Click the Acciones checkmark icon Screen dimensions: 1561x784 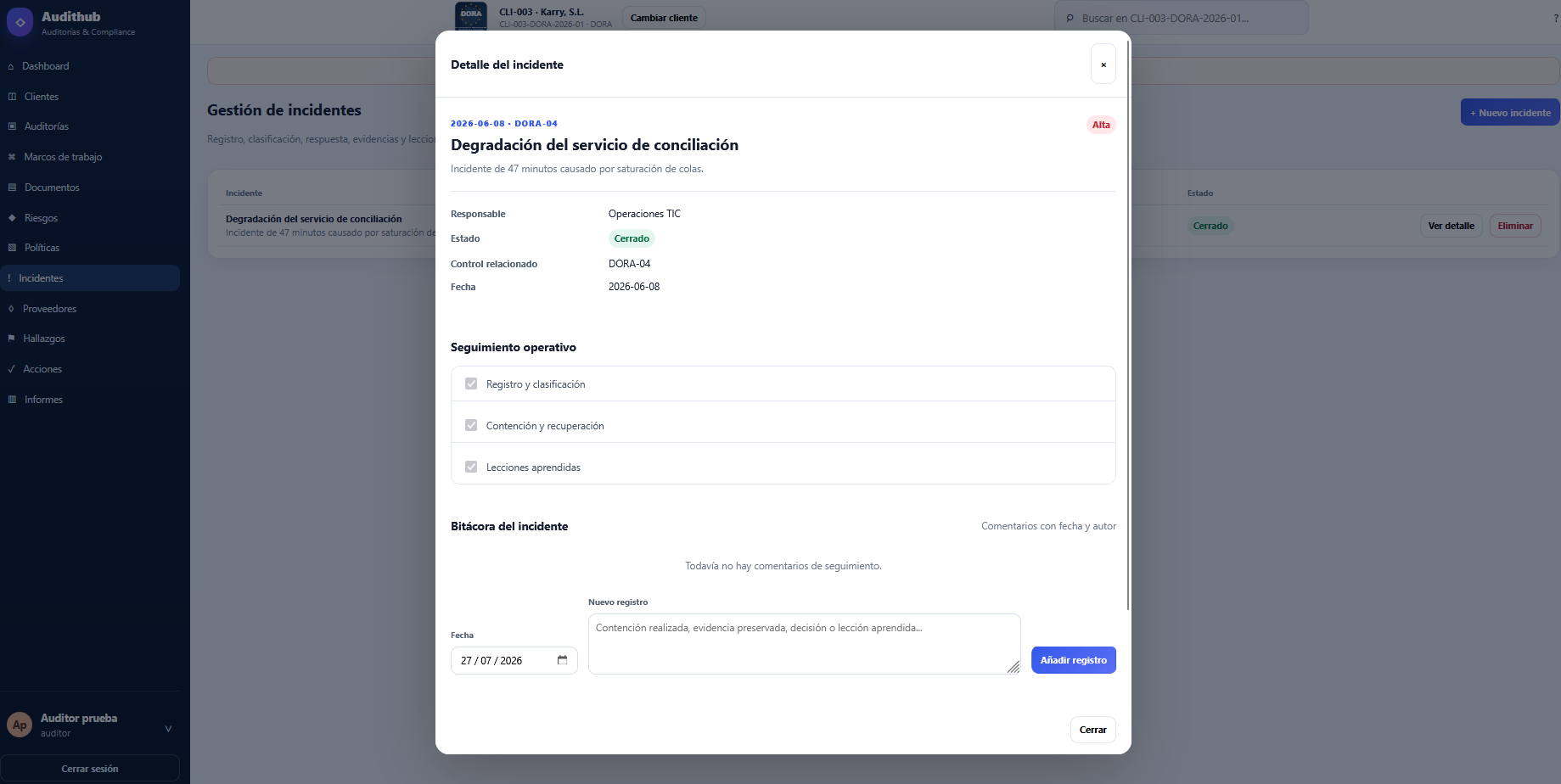[11, 369]
